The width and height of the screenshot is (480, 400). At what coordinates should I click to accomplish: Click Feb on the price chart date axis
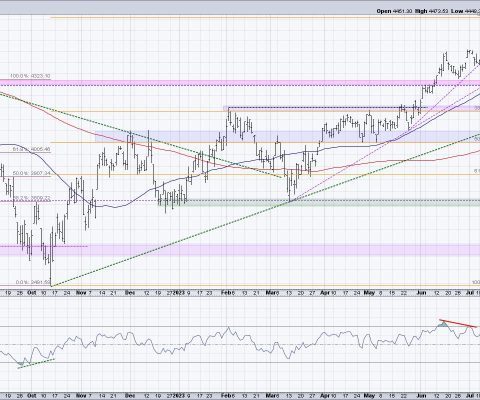[226, 293]
